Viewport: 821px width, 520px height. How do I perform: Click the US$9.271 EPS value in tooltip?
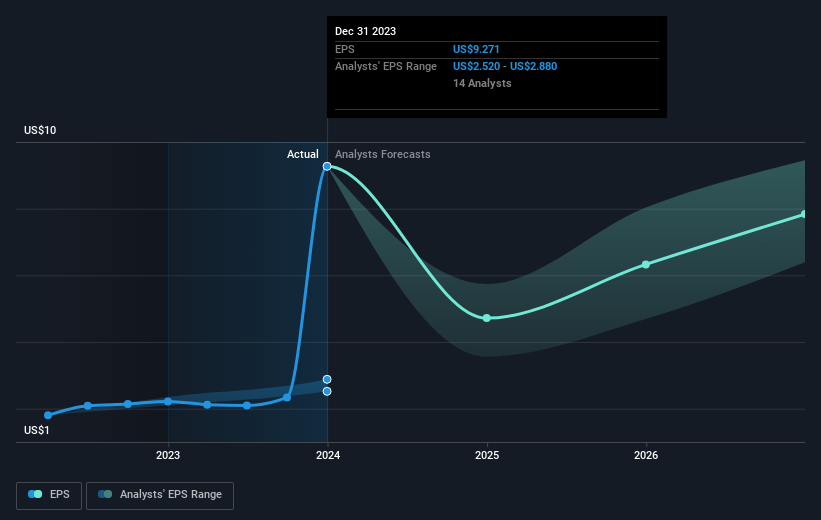coord(476,49)
